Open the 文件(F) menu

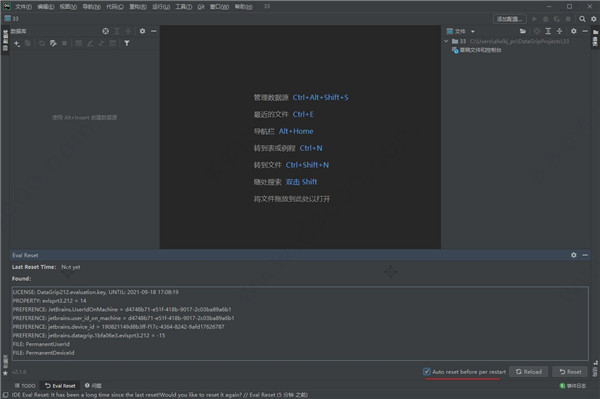(23, 7)
